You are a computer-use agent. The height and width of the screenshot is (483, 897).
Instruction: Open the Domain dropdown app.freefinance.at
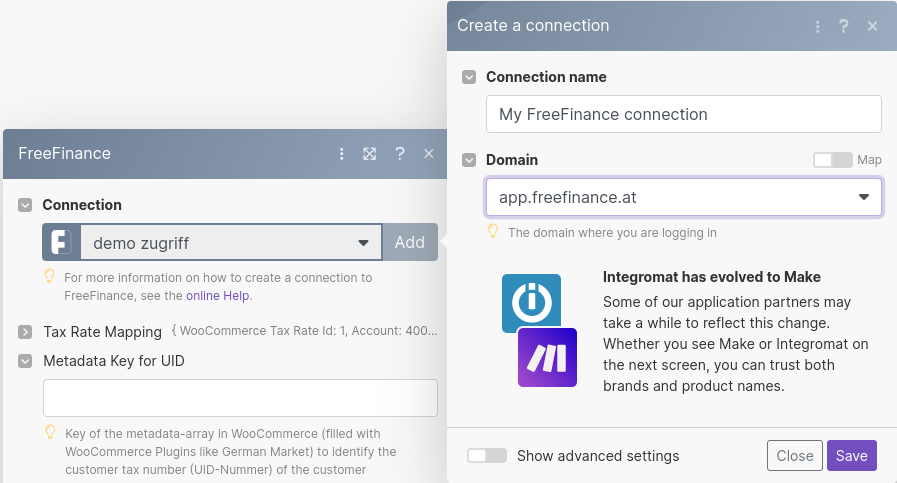pyautogui.click(x=683, y=197)
